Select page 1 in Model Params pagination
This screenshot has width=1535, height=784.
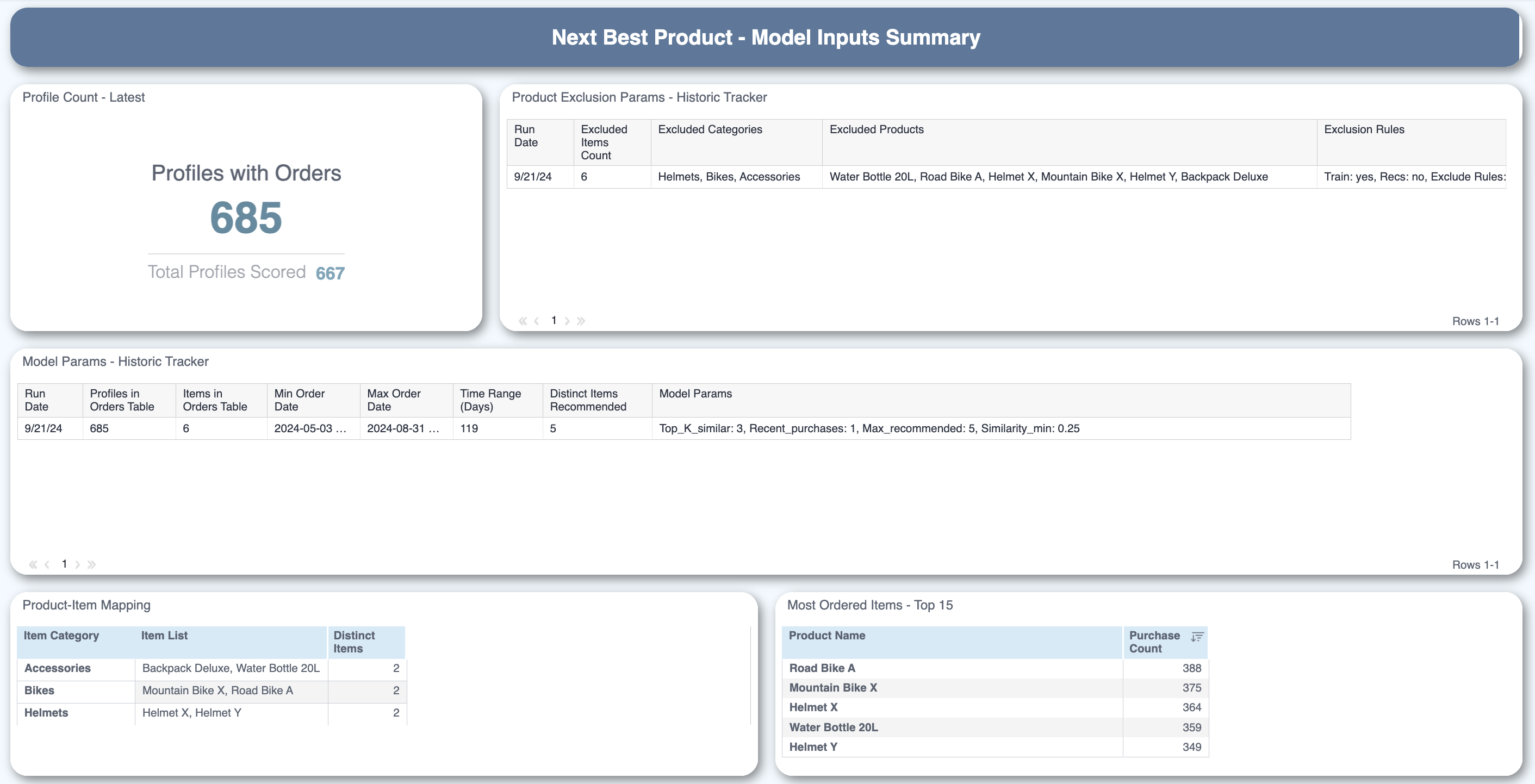[x=64, y=564]
